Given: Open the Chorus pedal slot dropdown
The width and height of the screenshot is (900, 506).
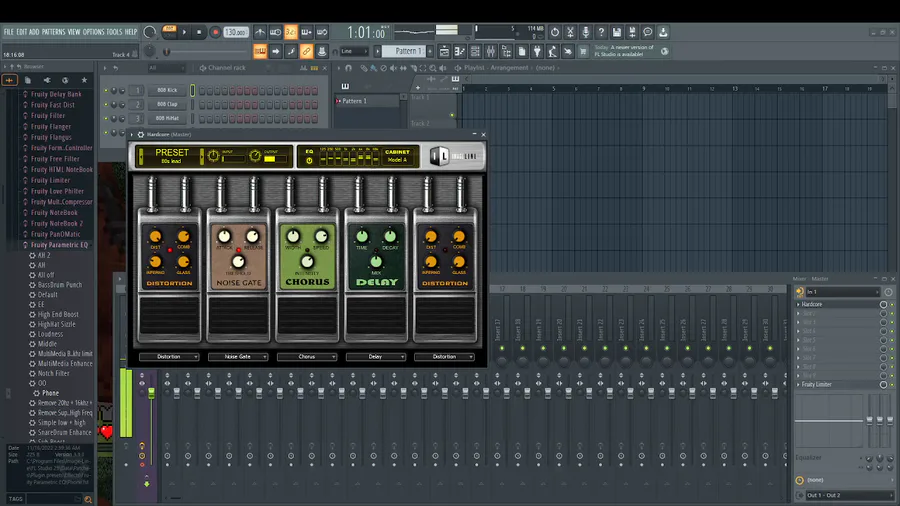Looking at the screenshot, I should click(x=307, y=357).
